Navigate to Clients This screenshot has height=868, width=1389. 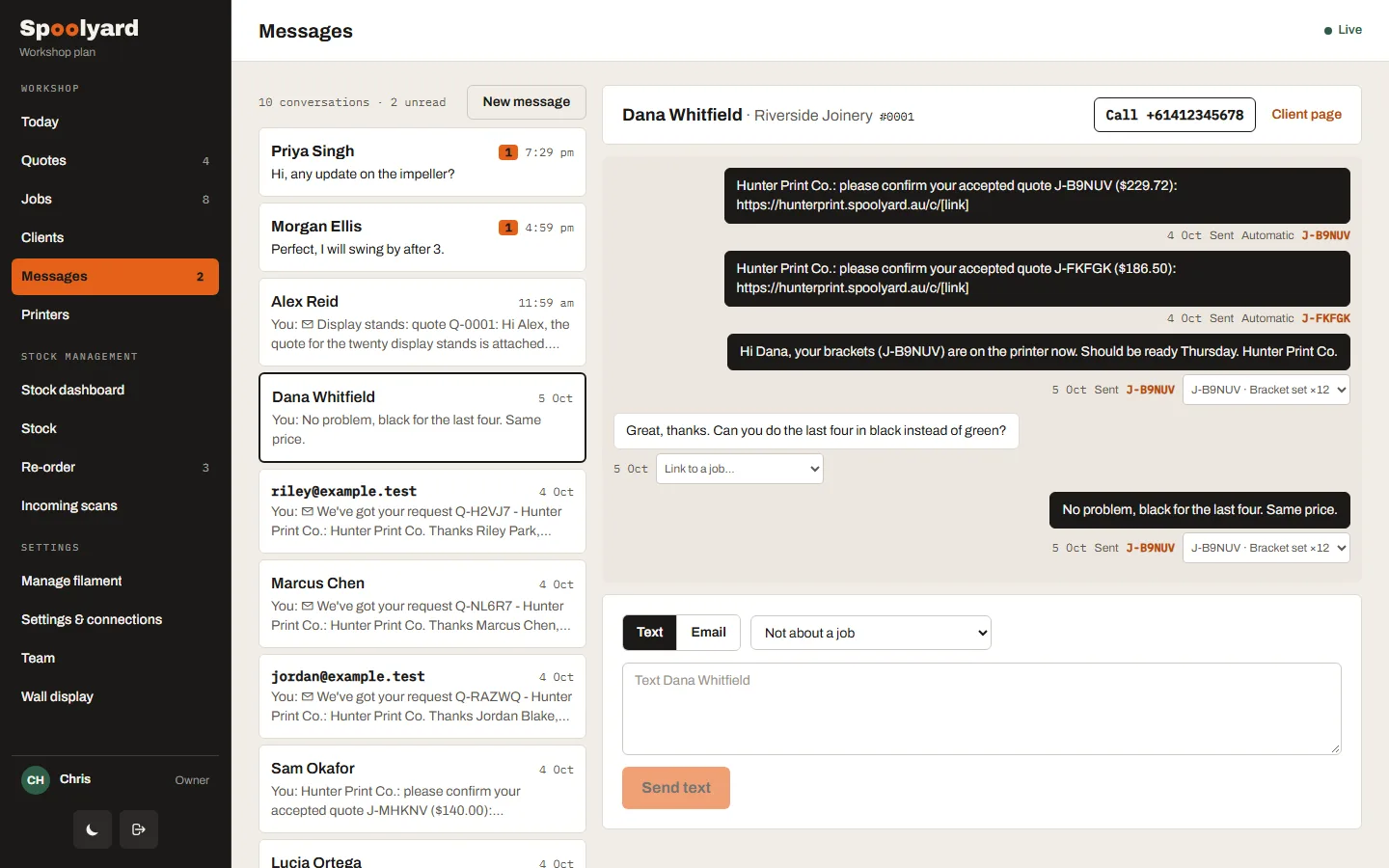coord(115,237)
